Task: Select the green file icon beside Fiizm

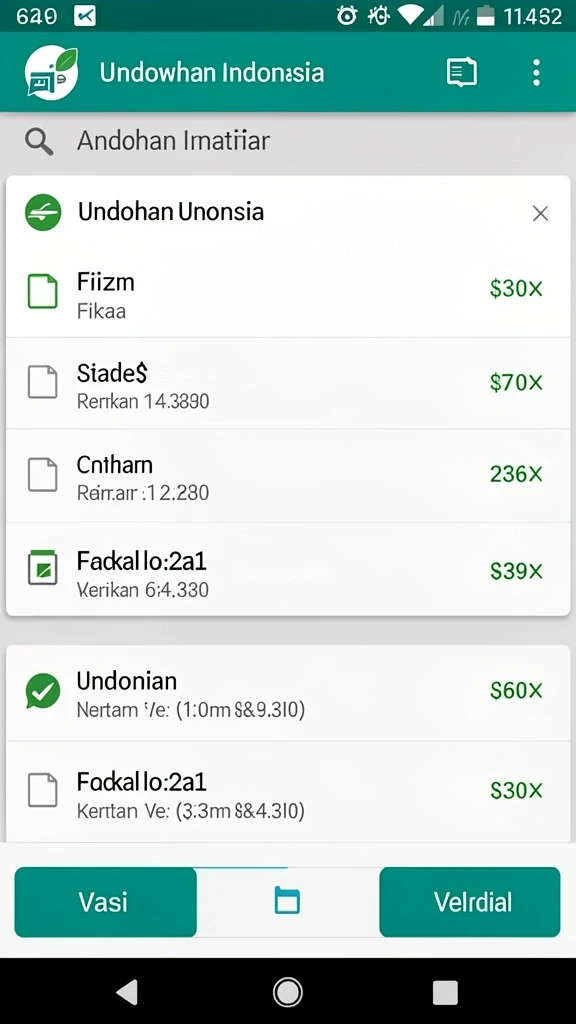Action: click(42, 291)
